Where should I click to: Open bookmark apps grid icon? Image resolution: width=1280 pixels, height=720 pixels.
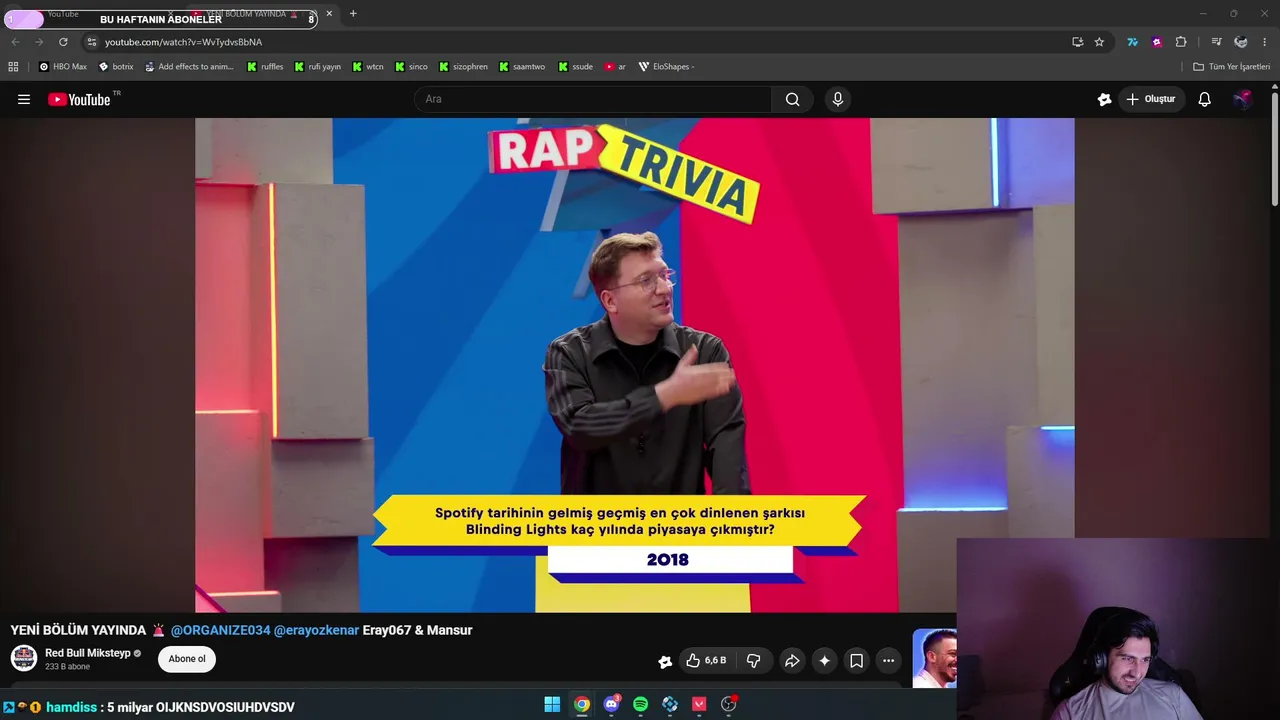pyautogui.click(x=13, y=67)
